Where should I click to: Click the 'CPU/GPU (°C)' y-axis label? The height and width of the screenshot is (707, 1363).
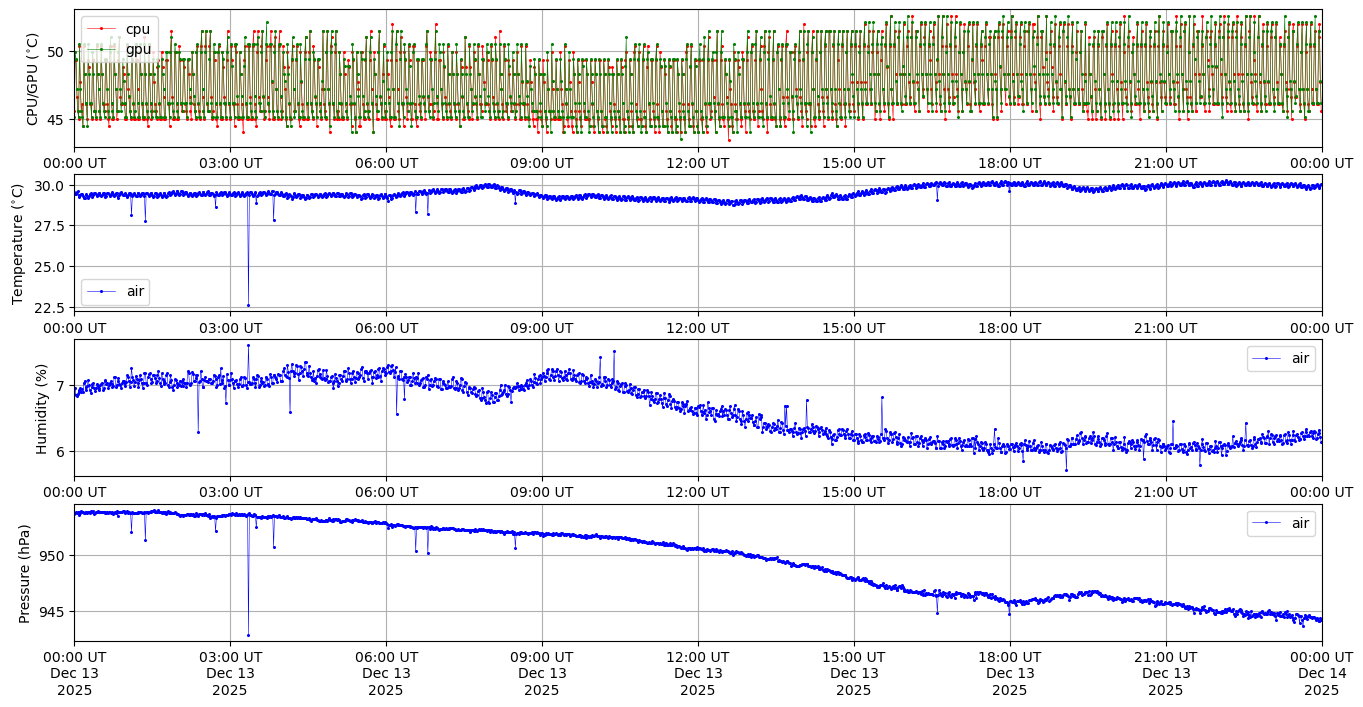(32, 79)
